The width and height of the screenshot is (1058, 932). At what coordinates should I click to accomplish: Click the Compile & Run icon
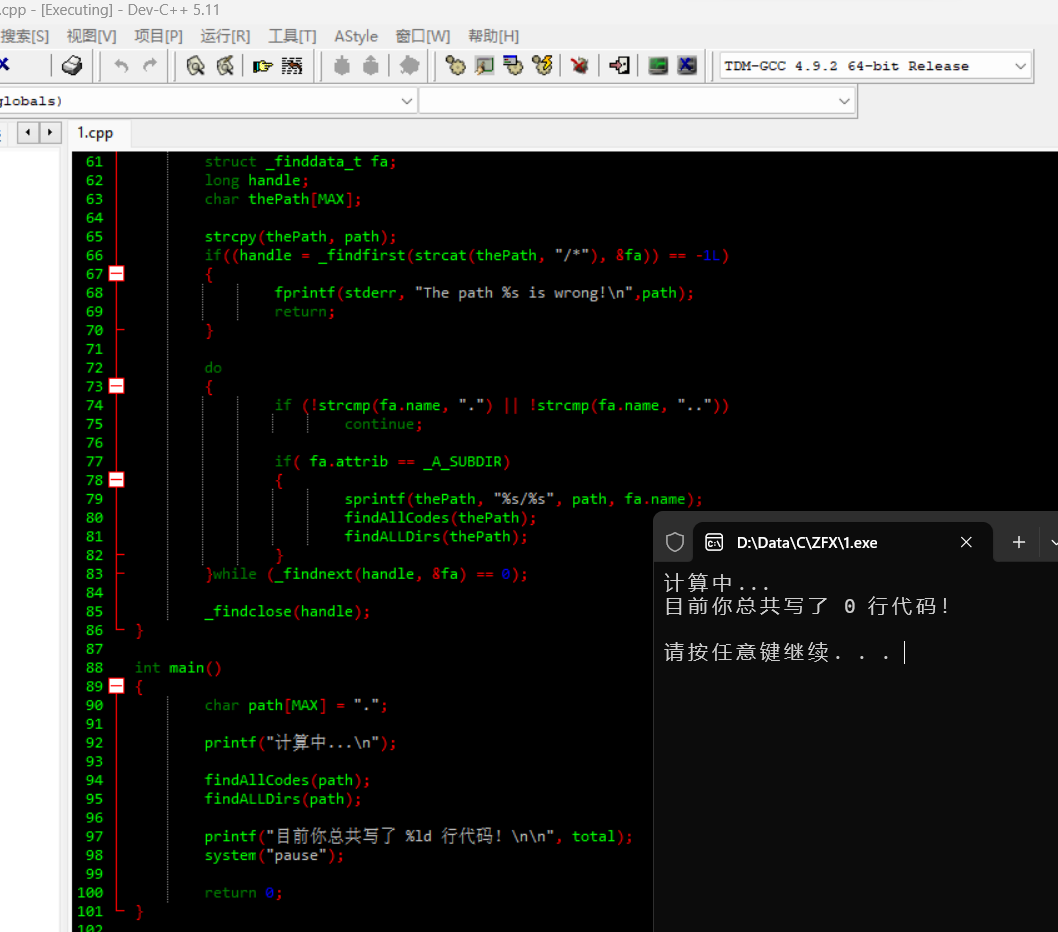point(513,66)
